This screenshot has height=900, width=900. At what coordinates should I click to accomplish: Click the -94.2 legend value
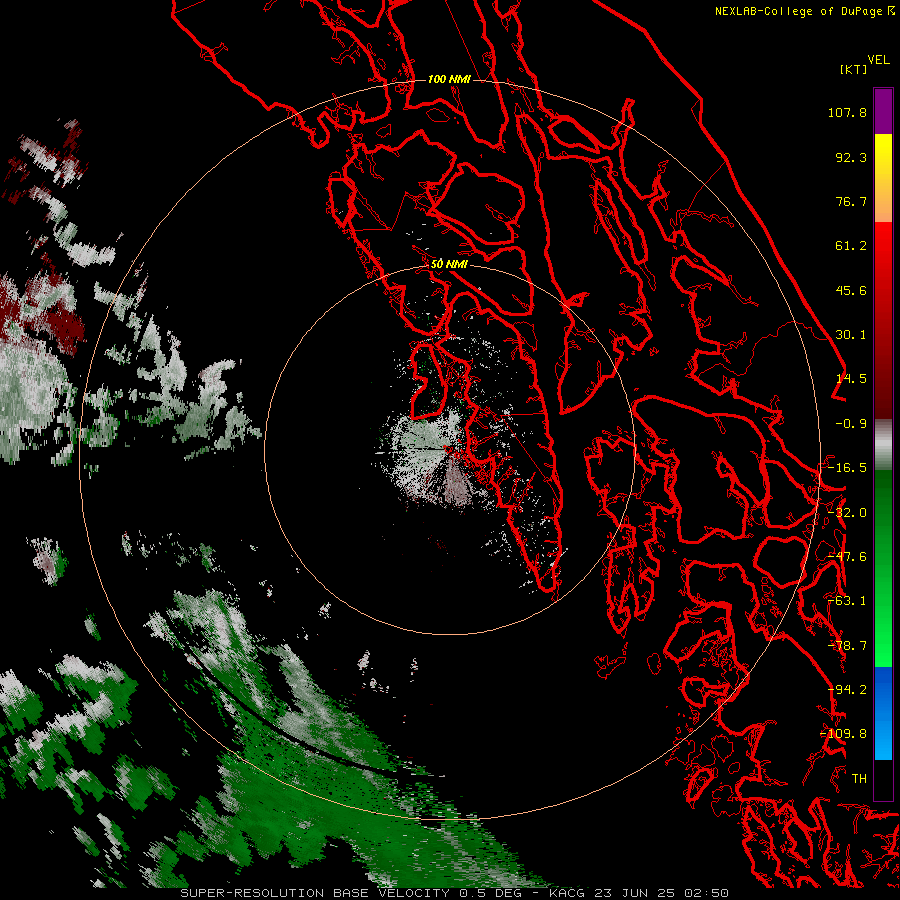point(847,689)
